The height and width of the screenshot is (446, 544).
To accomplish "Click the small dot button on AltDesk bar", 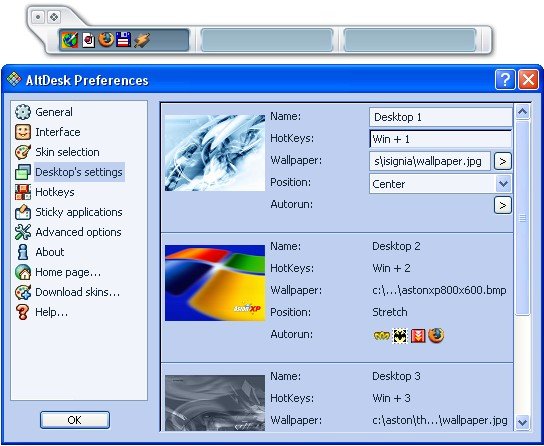I will [x=38, y=17].
